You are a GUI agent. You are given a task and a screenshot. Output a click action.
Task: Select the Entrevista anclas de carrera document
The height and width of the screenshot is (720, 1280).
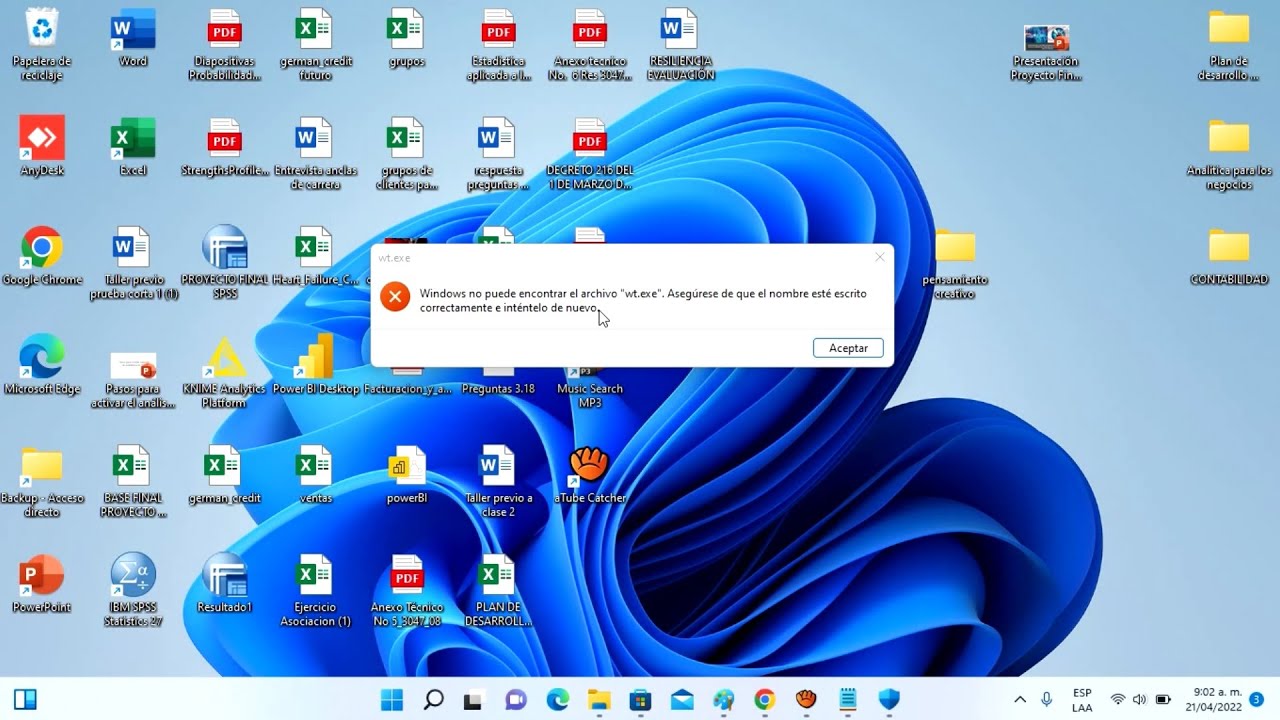pos(315,154)
